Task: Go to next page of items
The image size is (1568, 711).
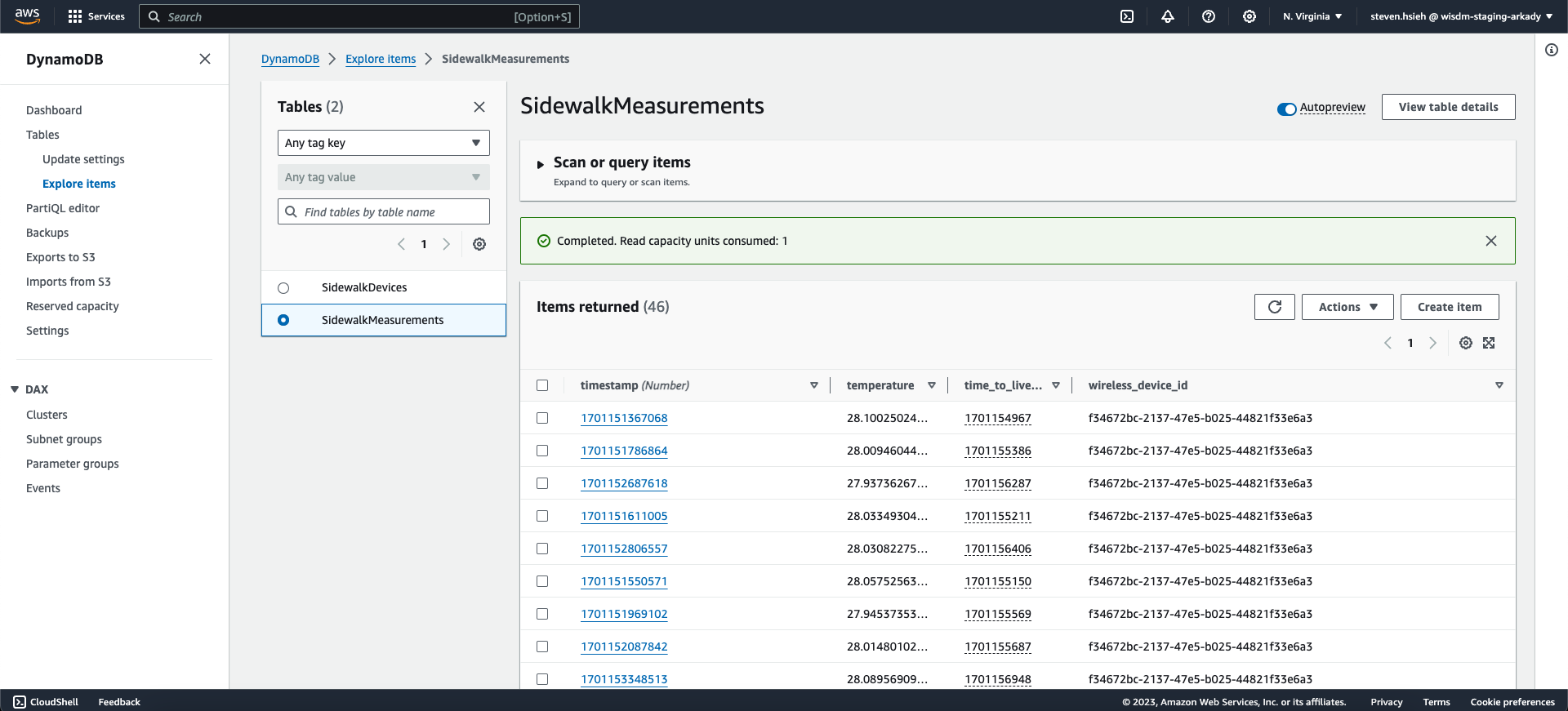Action: (x=1432, y=343)
